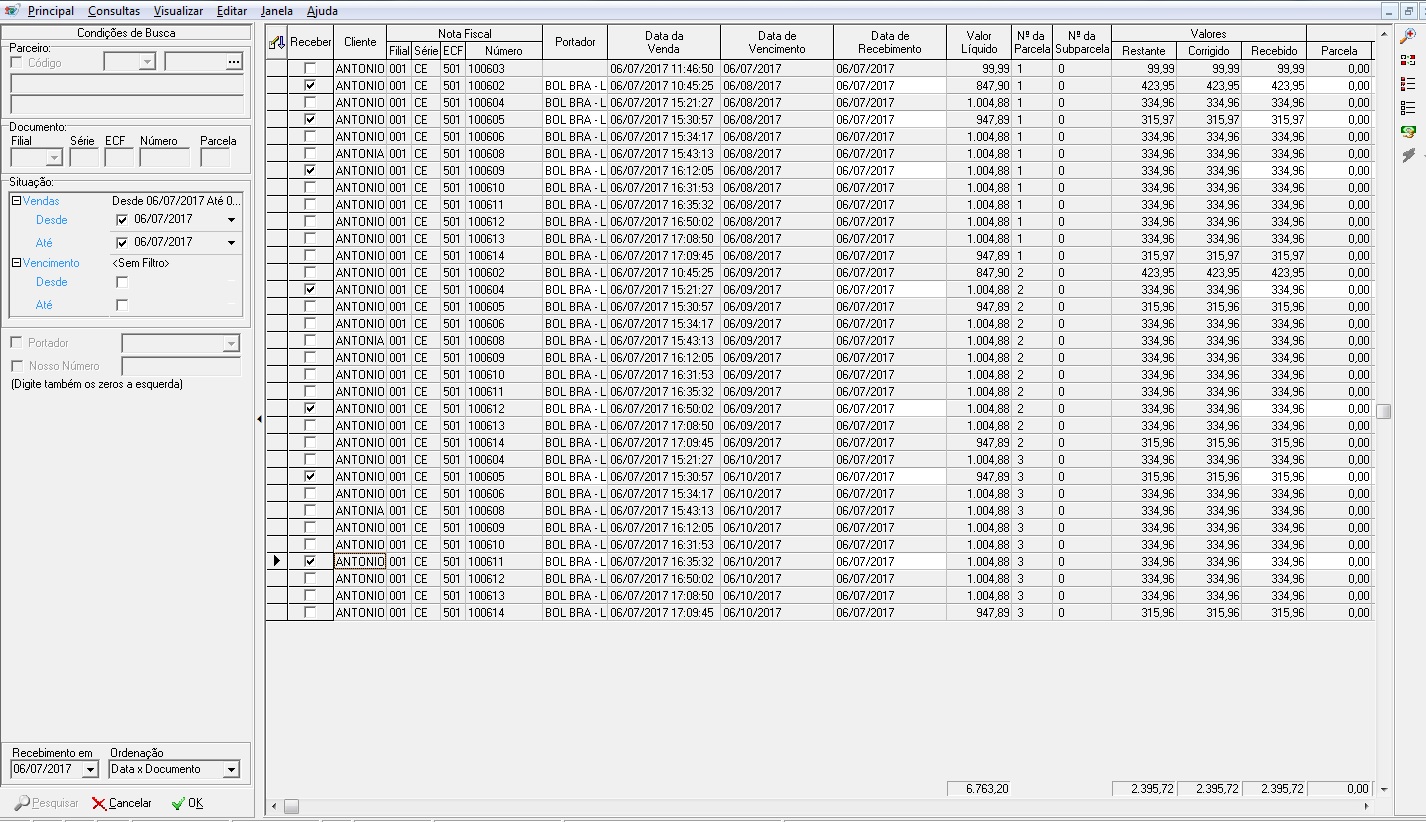Open Recebimento em date dropdown
1426x822 pixels.
pyautogui.click(x=90, y=770)
